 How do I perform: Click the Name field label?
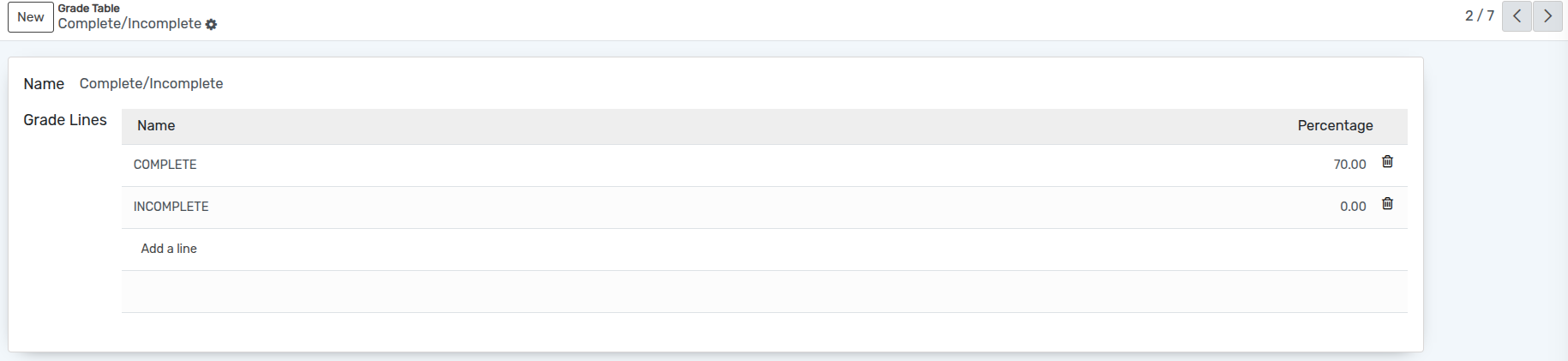(44, 84)
